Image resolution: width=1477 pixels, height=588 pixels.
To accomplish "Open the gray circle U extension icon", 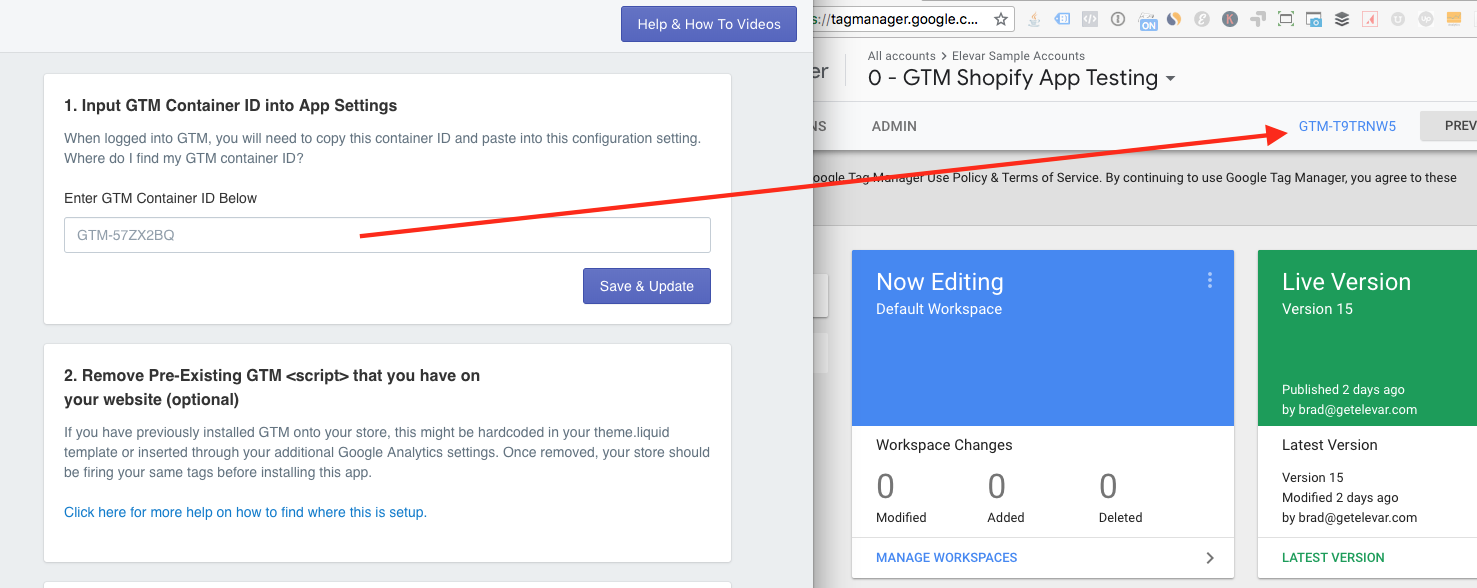I will coord(1398,19).
